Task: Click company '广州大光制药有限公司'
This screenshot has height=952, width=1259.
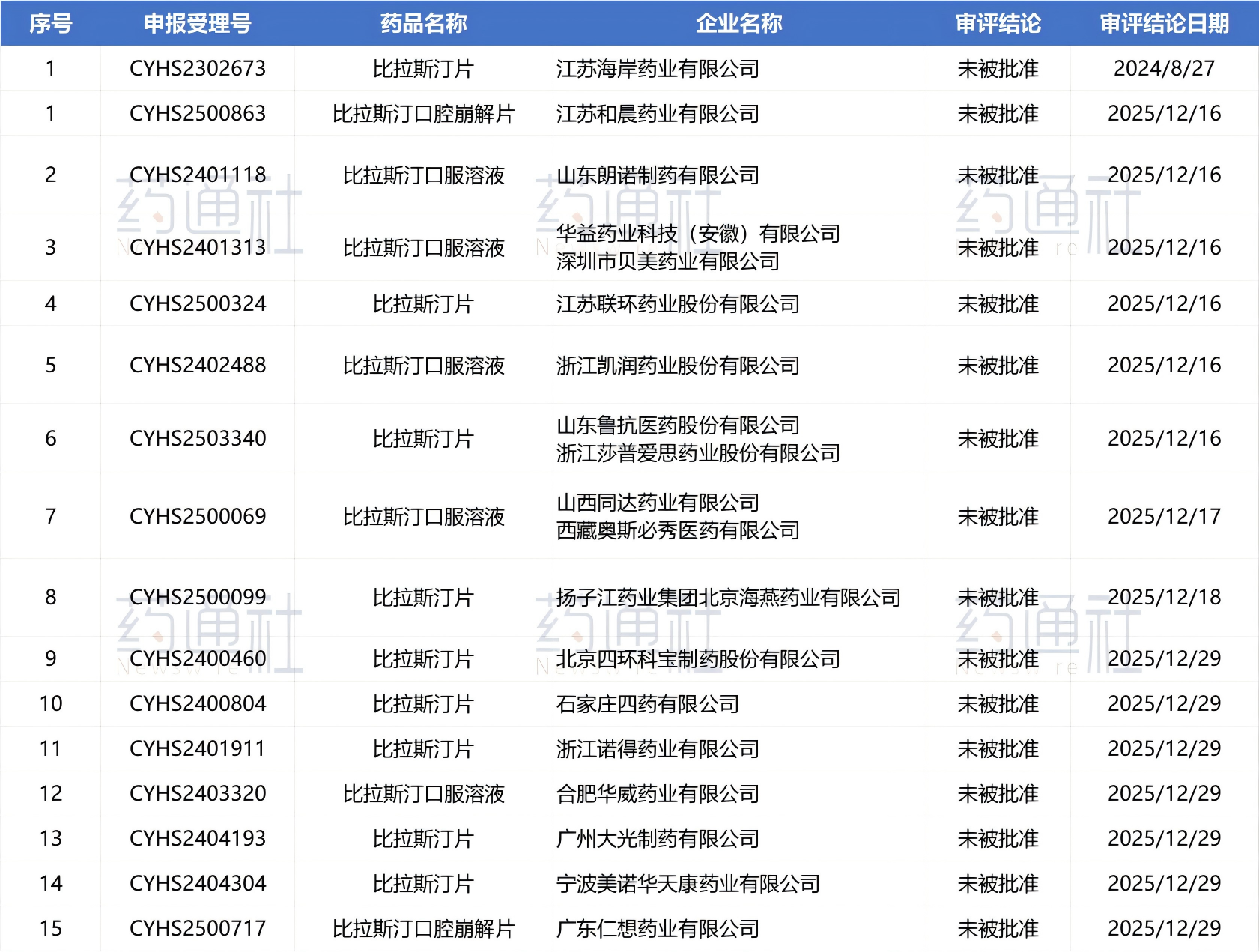Action: tap(658, 839)
